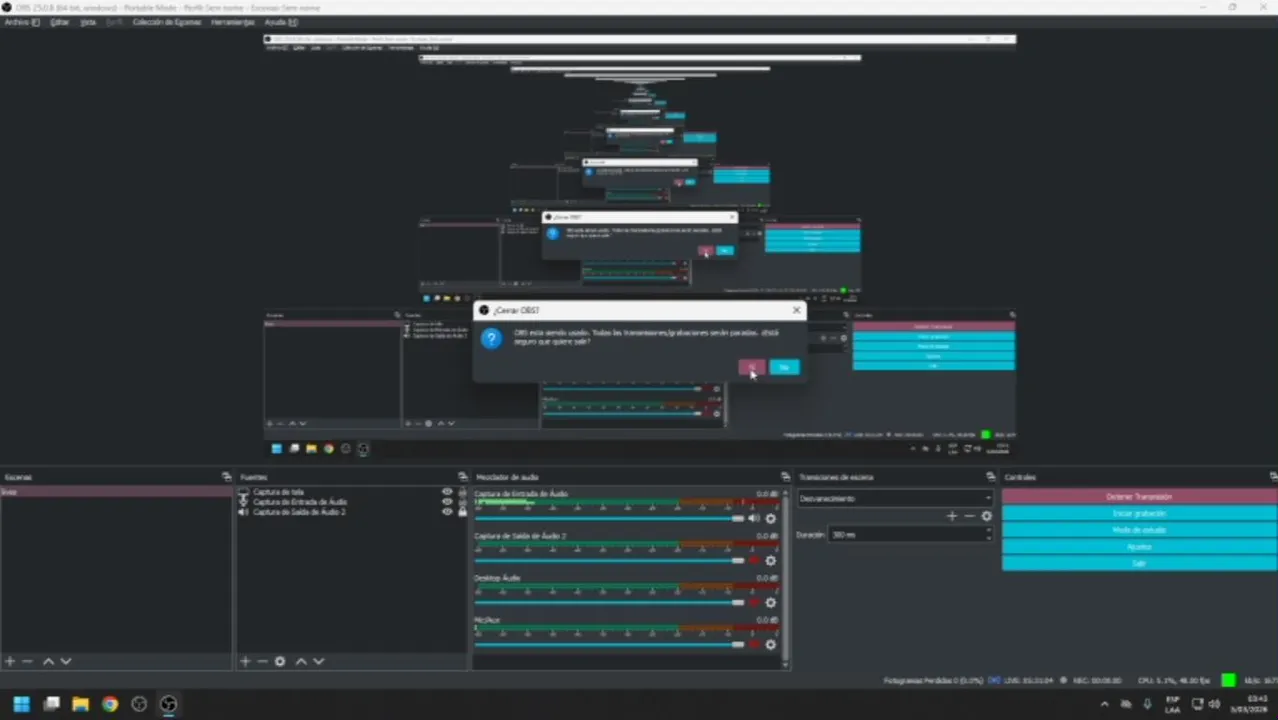This screenshot has width=1278, height=720.
Task: Open Editar menu
Action: 60,22
